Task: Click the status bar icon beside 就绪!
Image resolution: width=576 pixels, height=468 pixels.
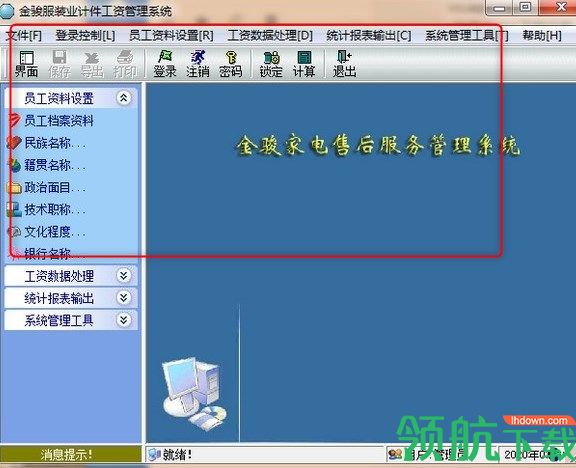Action: [x=153, y=455]
